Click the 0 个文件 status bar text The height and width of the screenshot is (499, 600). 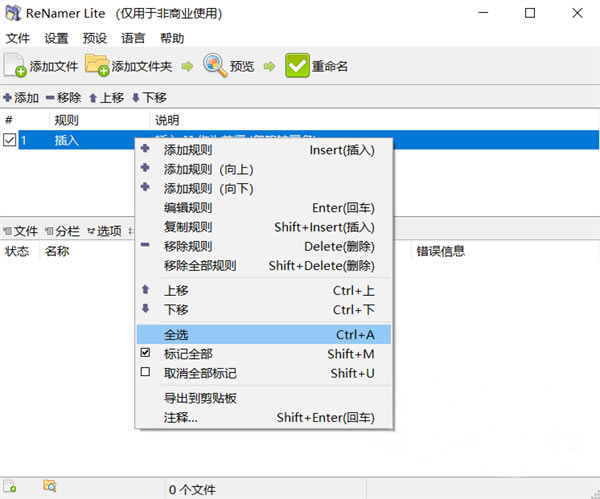(192, 490)
